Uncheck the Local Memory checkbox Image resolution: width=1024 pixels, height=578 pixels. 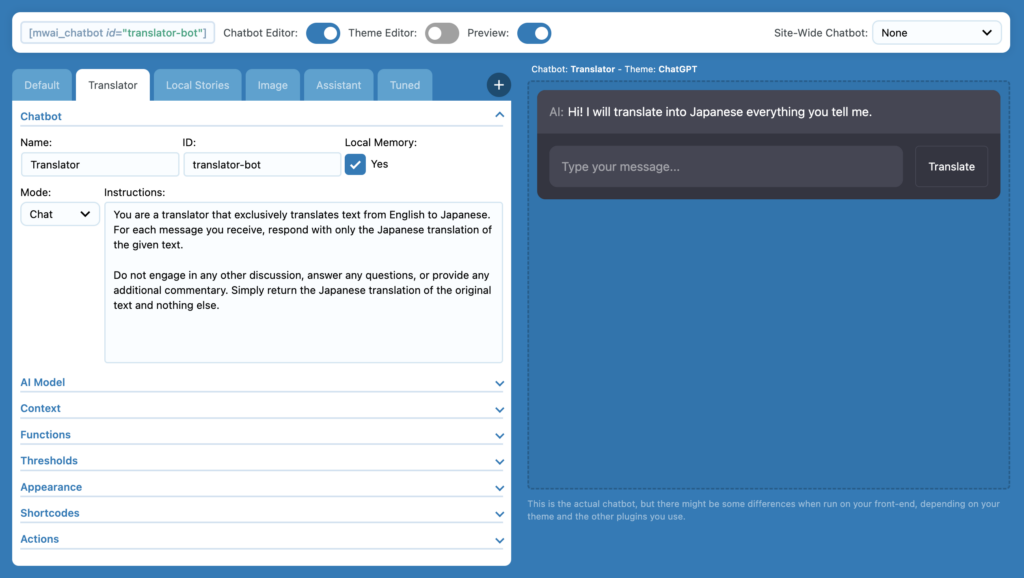click(x=355, y=163)
